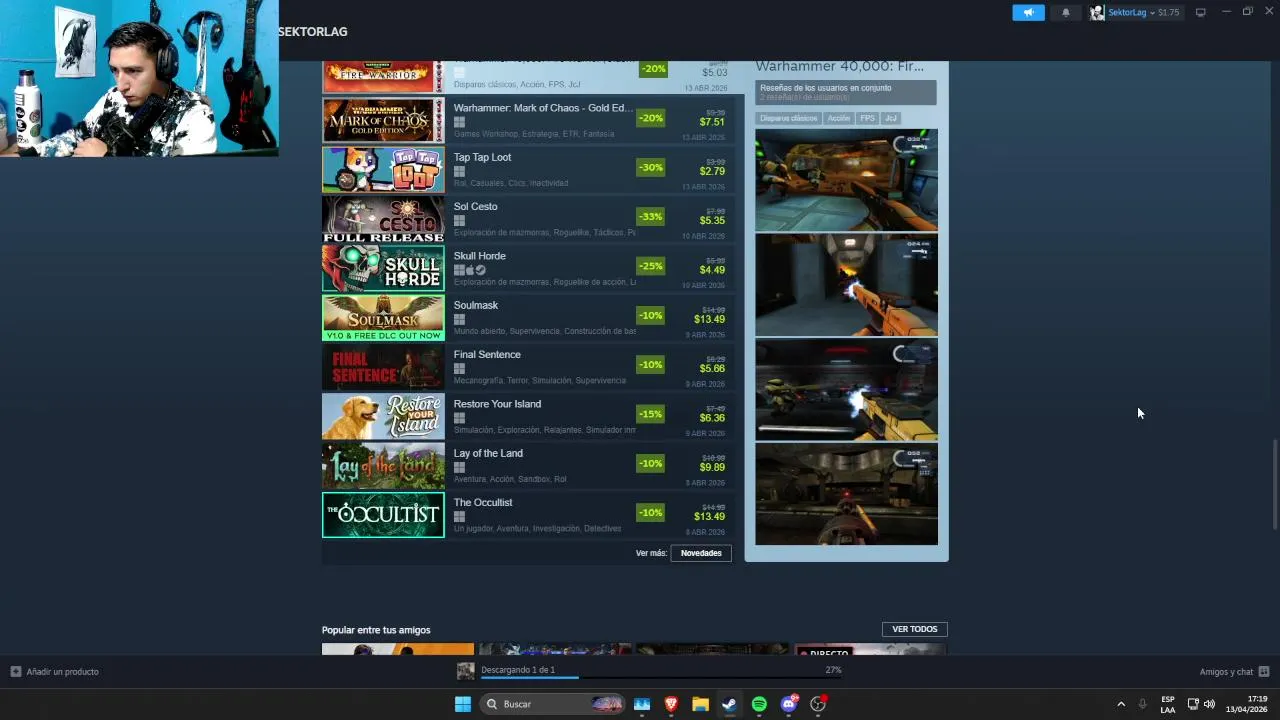The image size is (1280, 720).
Task: Click the $6.36 price of Restore Your Island
Action: click(x=712, y=418)
